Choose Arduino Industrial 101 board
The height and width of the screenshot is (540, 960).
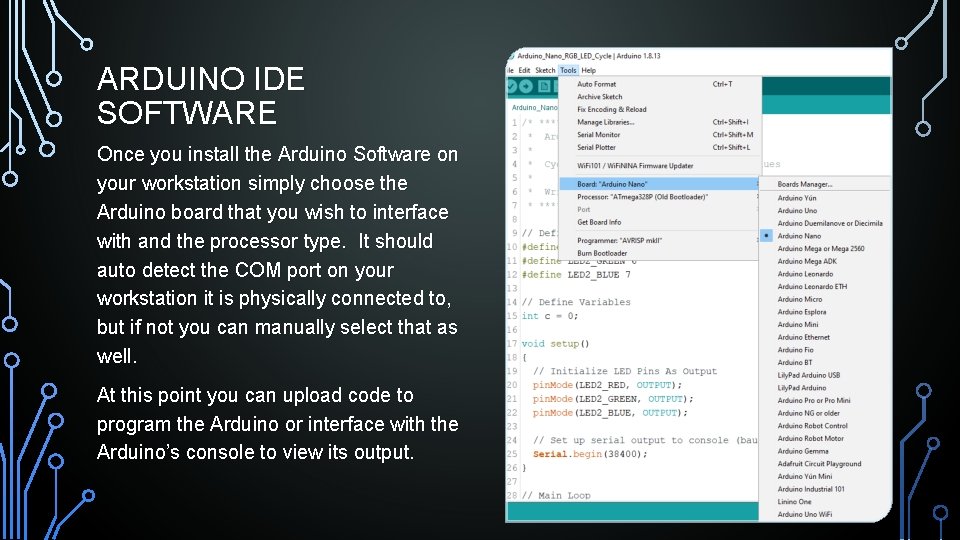click(x=825, y=489)
